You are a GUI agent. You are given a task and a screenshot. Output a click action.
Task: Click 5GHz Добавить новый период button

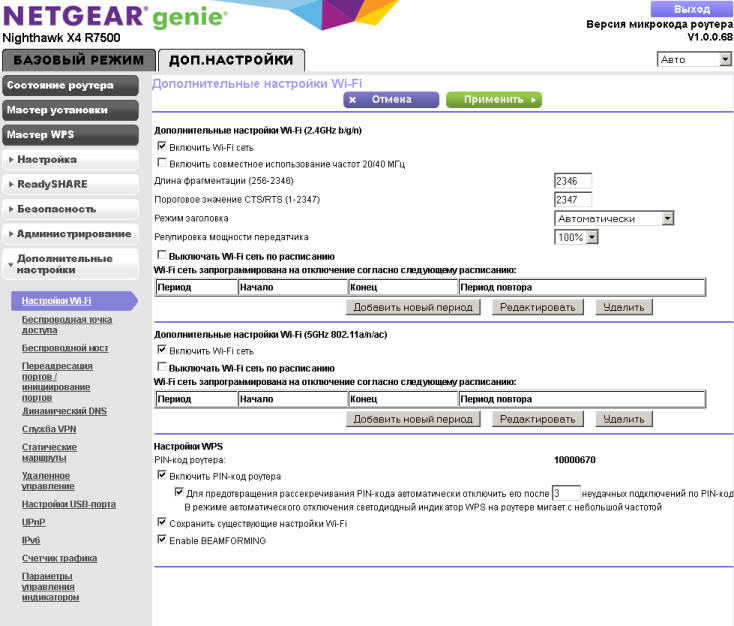coord(413,419)
